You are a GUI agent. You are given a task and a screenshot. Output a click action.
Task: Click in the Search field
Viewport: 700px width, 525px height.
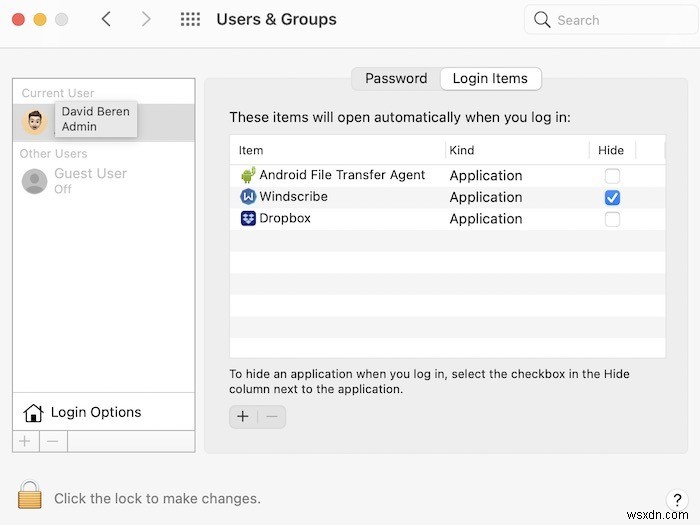pos(611,20)
